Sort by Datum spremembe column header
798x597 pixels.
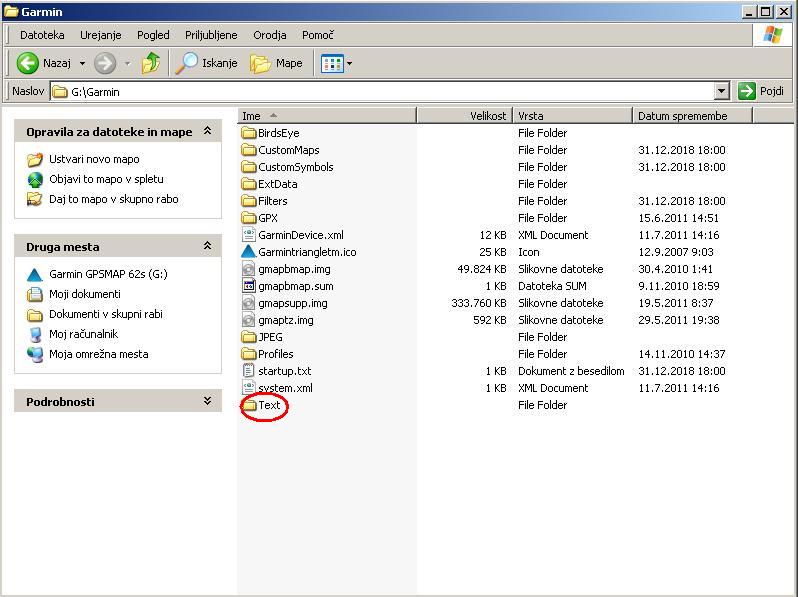click(x=693, y=116)
